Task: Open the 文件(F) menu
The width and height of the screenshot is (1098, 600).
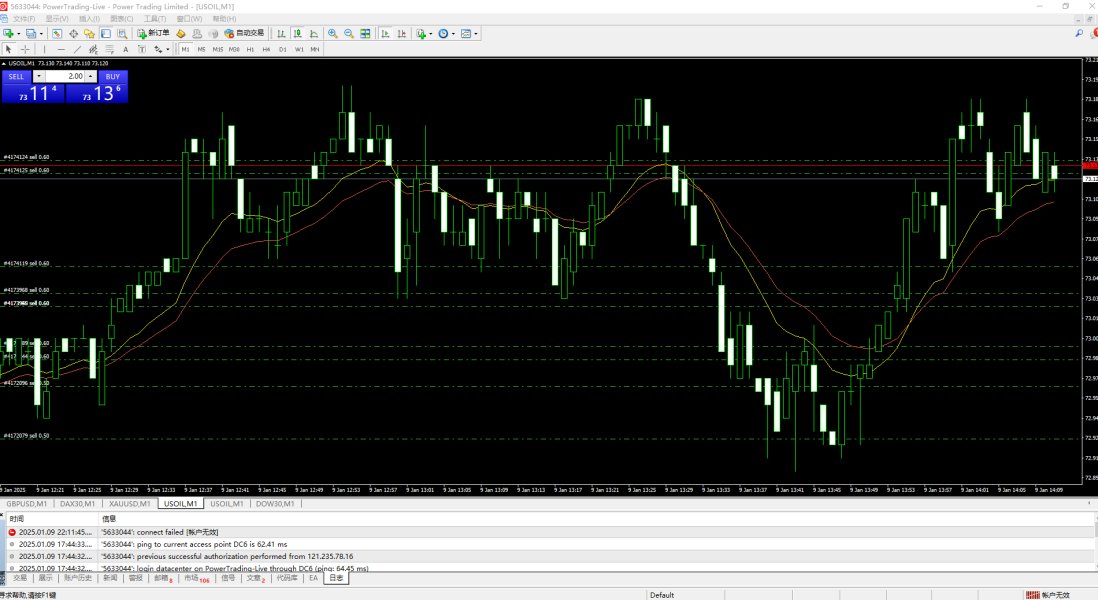Action: (x=23, y=19)
